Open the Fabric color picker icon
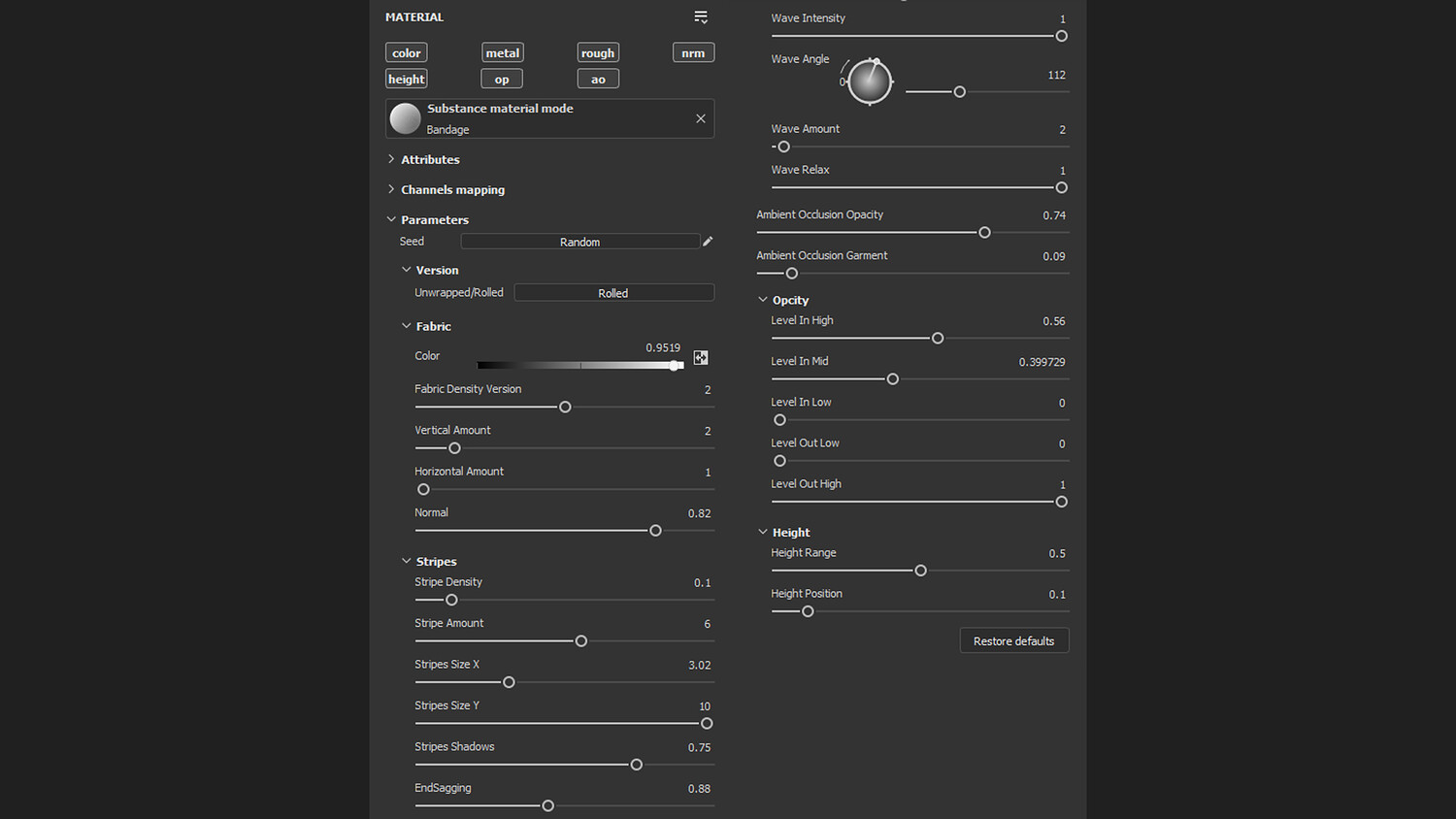 [701, 358]
